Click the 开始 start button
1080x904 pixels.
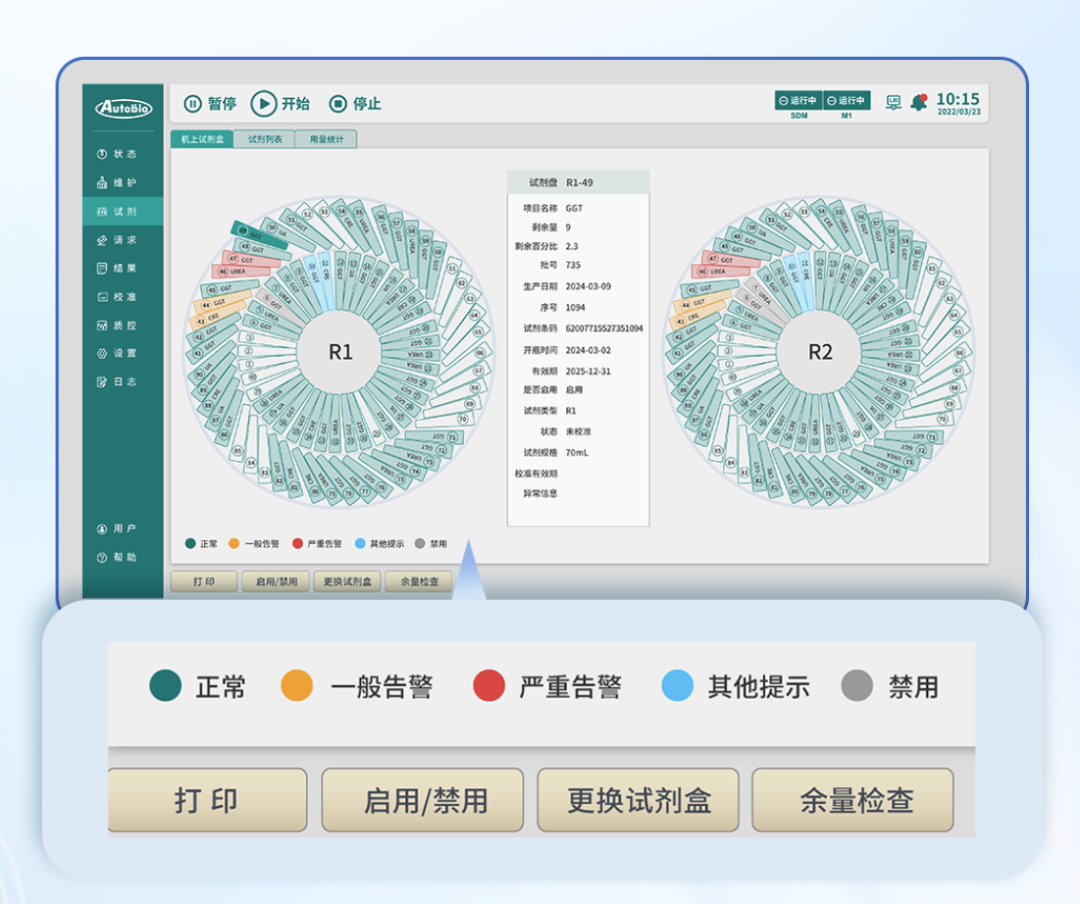pyautogui.click(x=280, y=104)
